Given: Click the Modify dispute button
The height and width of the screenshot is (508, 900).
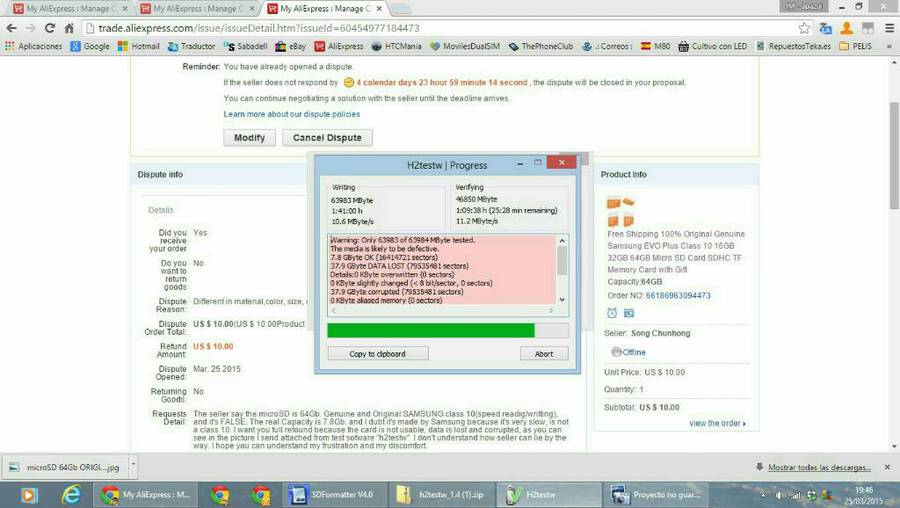Looking at the screenshot, I should pos(249,138).
